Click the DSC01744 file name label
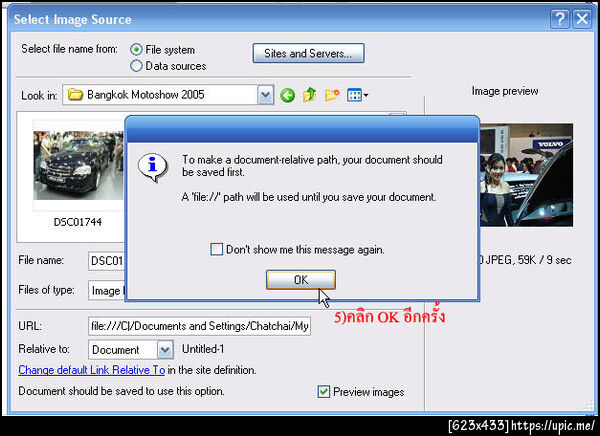Screen dimensions: 600x436 tap(78, 222)
